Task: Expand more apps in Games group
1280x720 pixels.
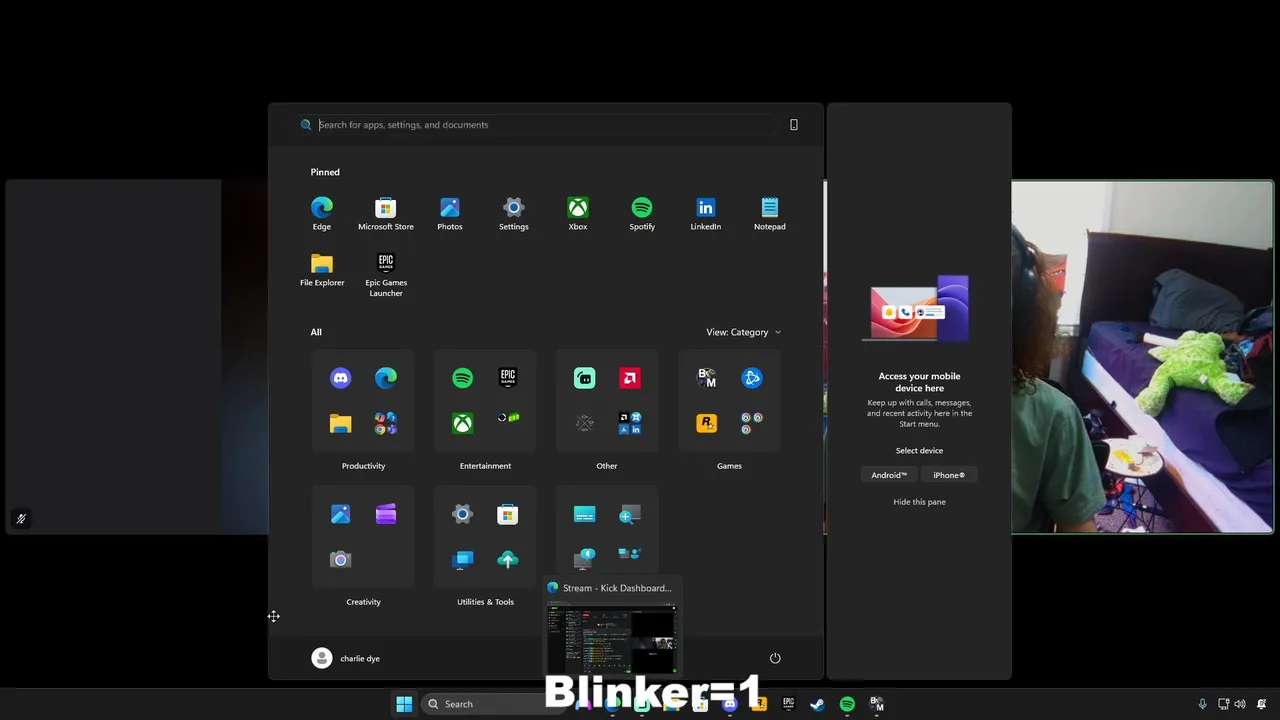Action: click(x=751, y=423)
